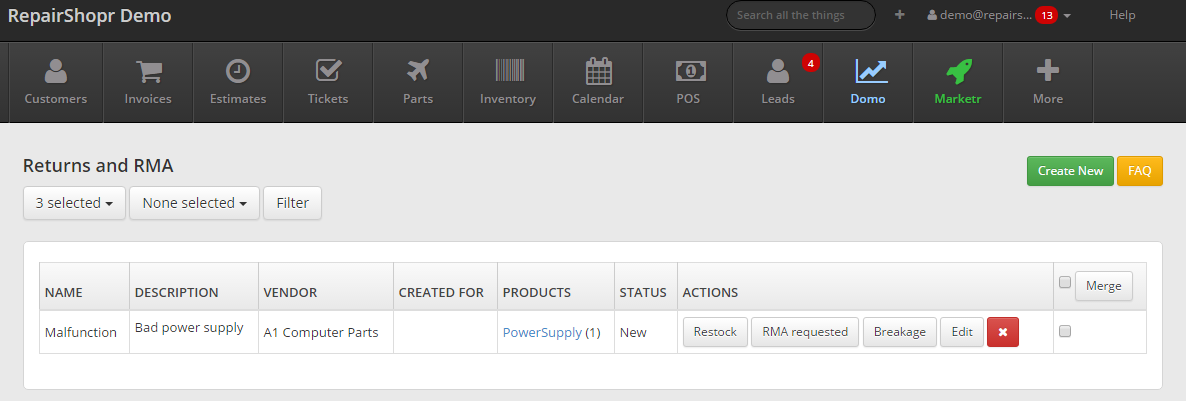Check the Malfunction row checkbox
The image size is (1186, 401).
pos(1065,332)
